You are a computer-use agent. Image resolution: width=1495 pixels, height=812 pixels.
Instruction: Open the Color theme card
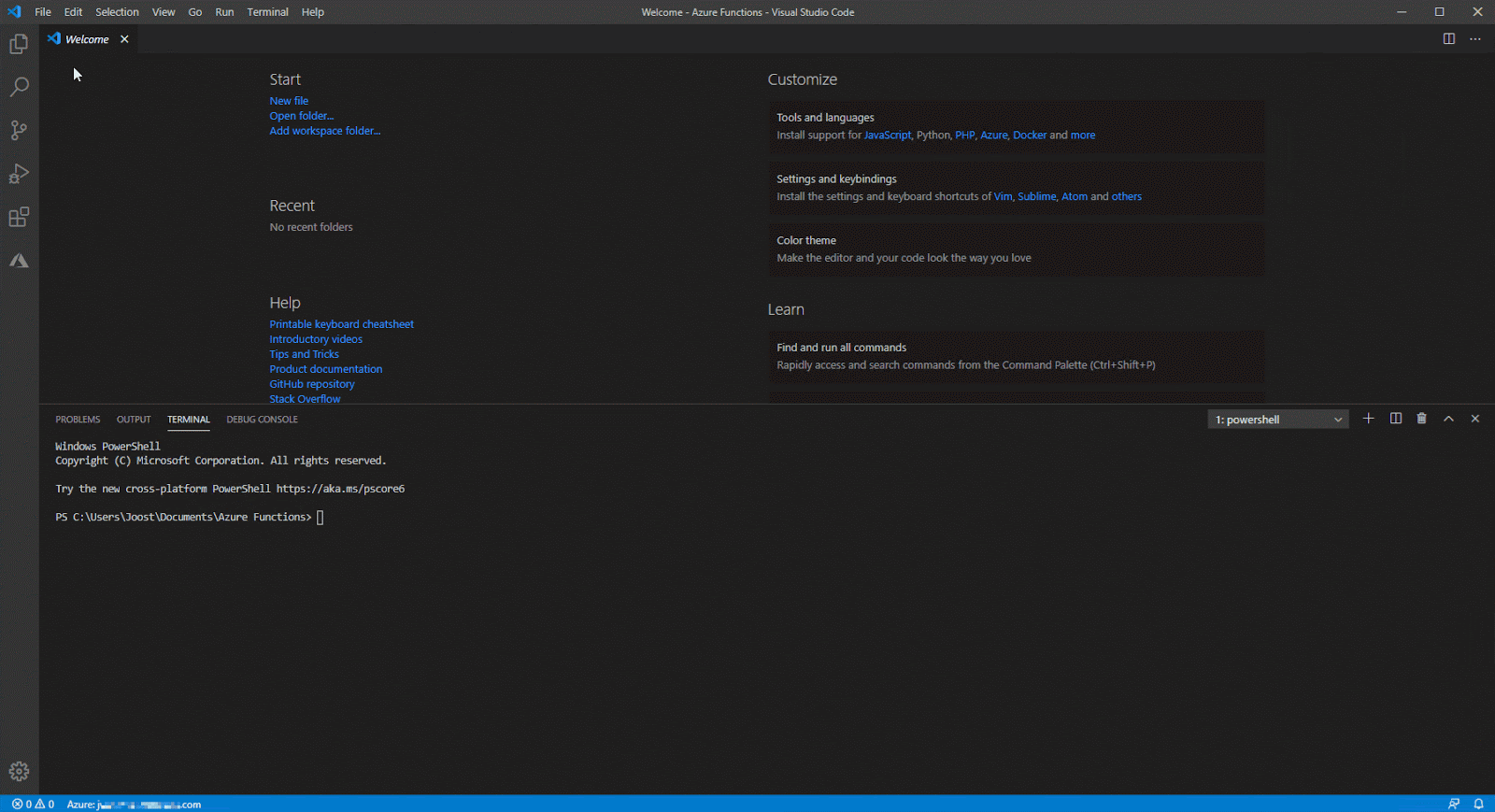pyautogui.click(x=1016, y=249)
